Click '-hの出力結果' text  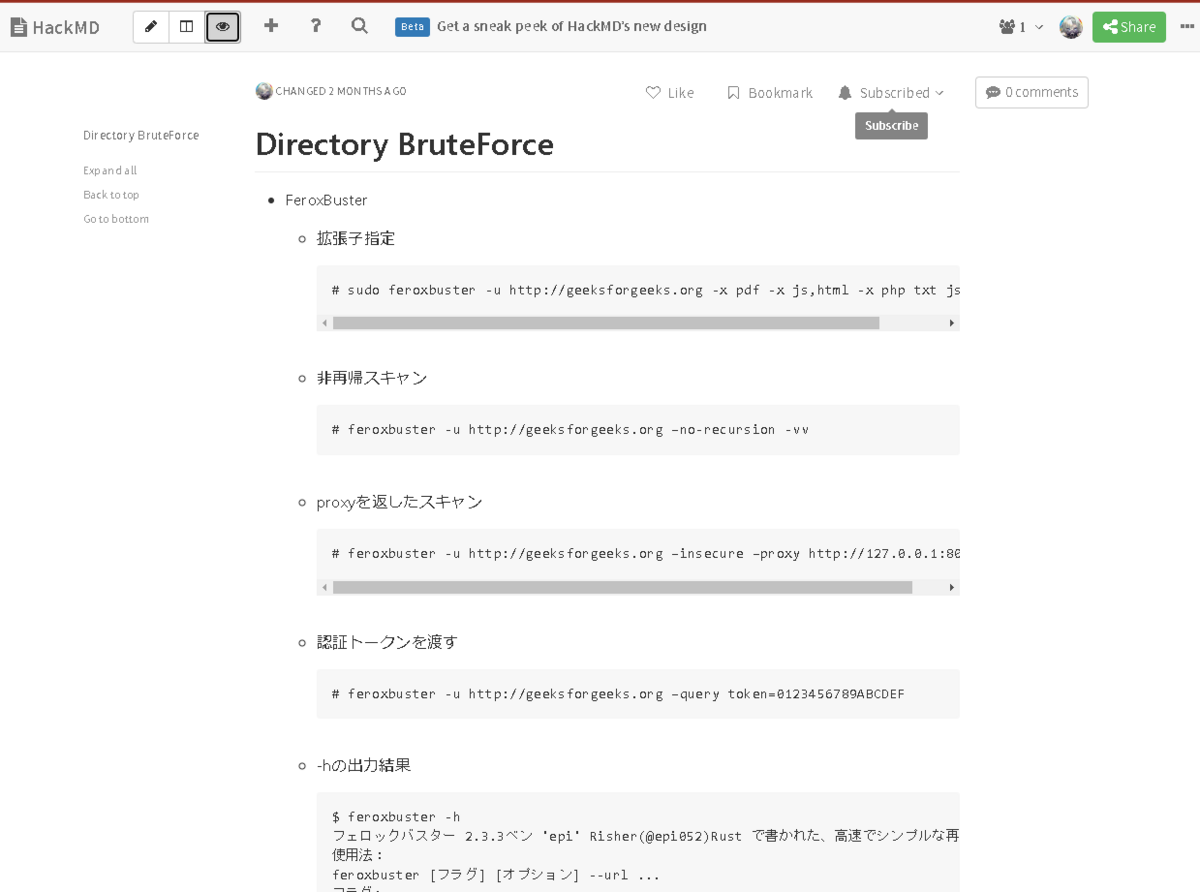click(364, 766)
